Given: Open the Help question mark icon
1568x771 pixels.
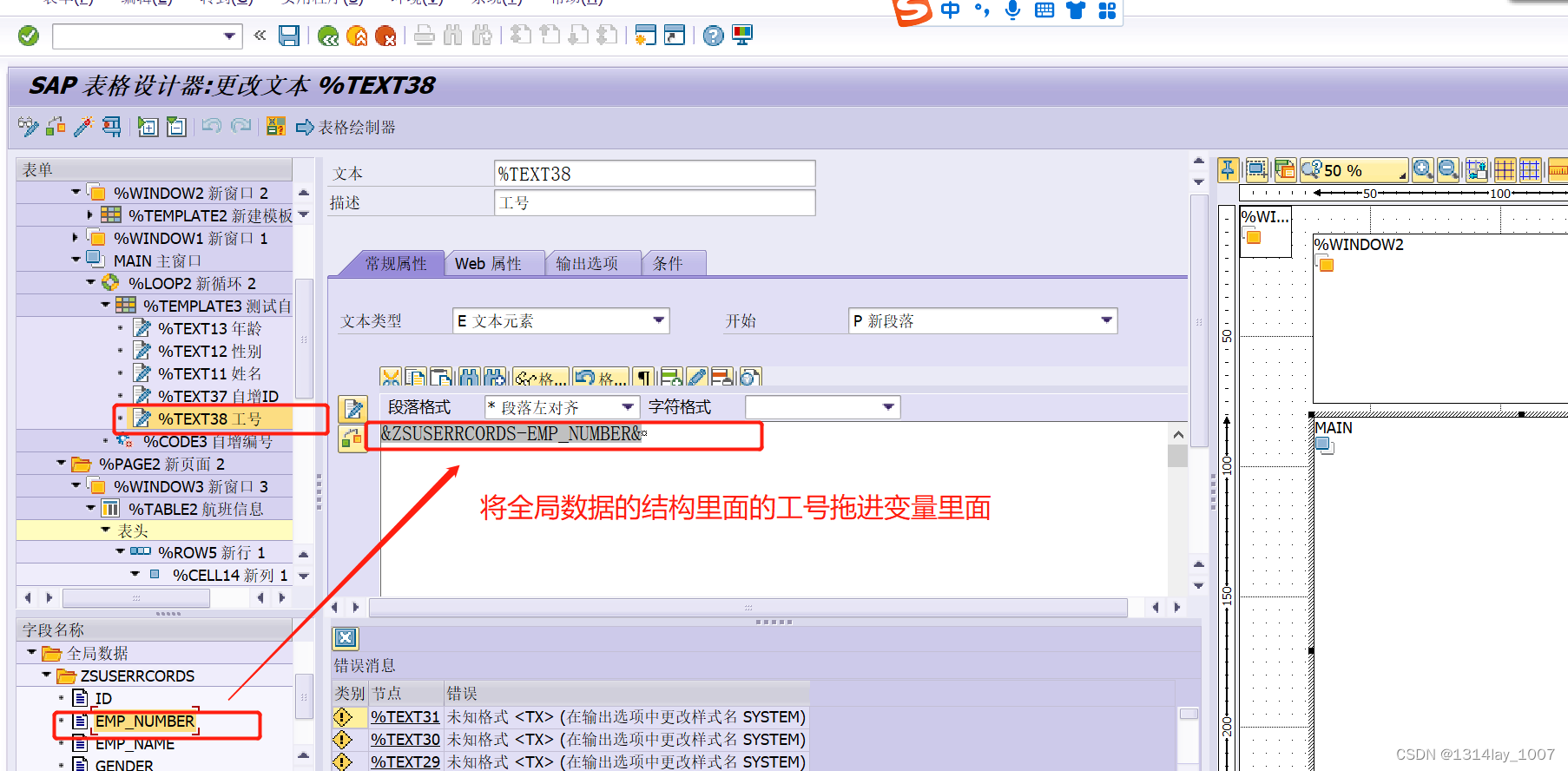Looking at the screenshot, I should [x=714, y=36].
